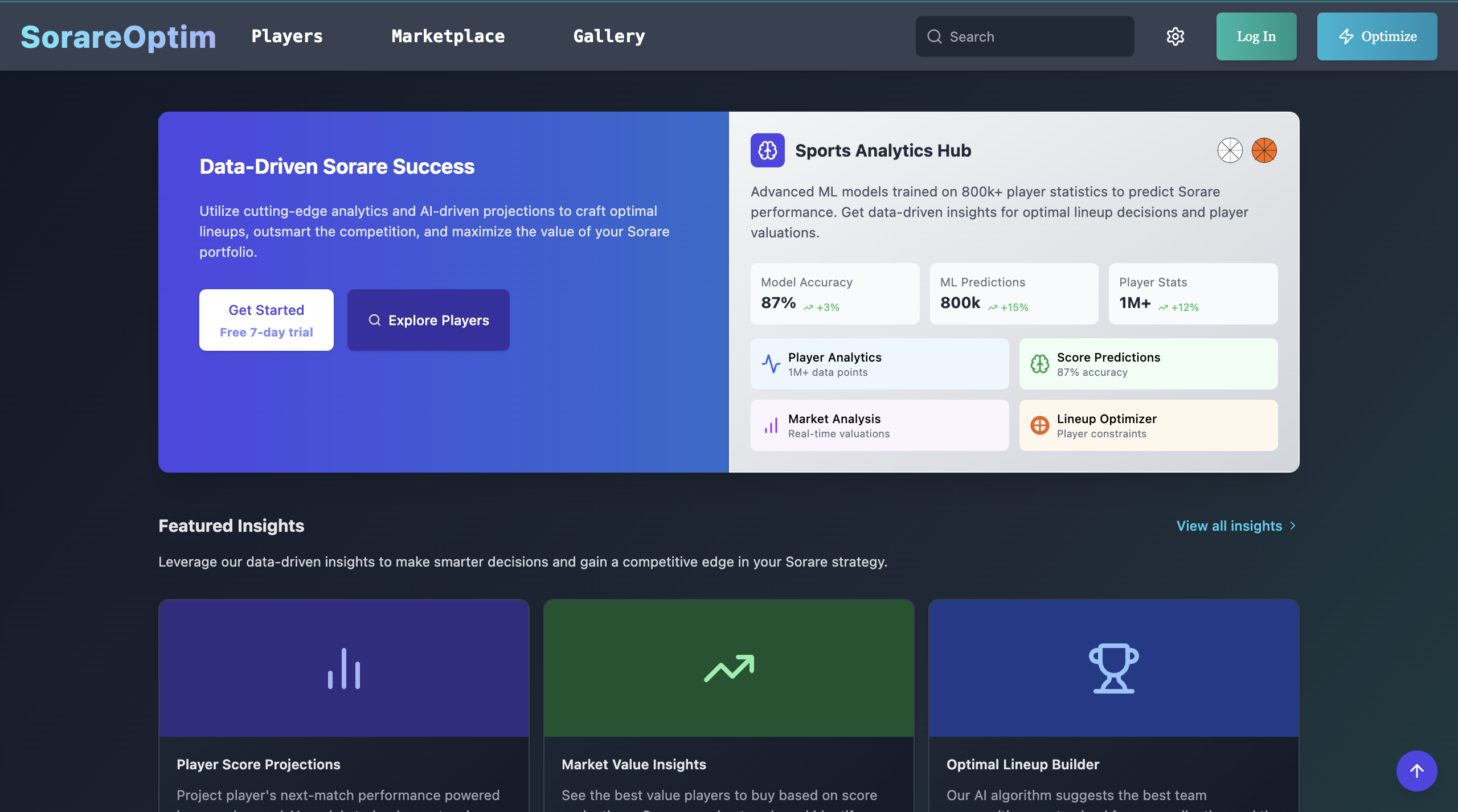The width and height of the screenshot is (1458, 812).
Task: Click the Featured Insights heading
Action: (231, 526)
